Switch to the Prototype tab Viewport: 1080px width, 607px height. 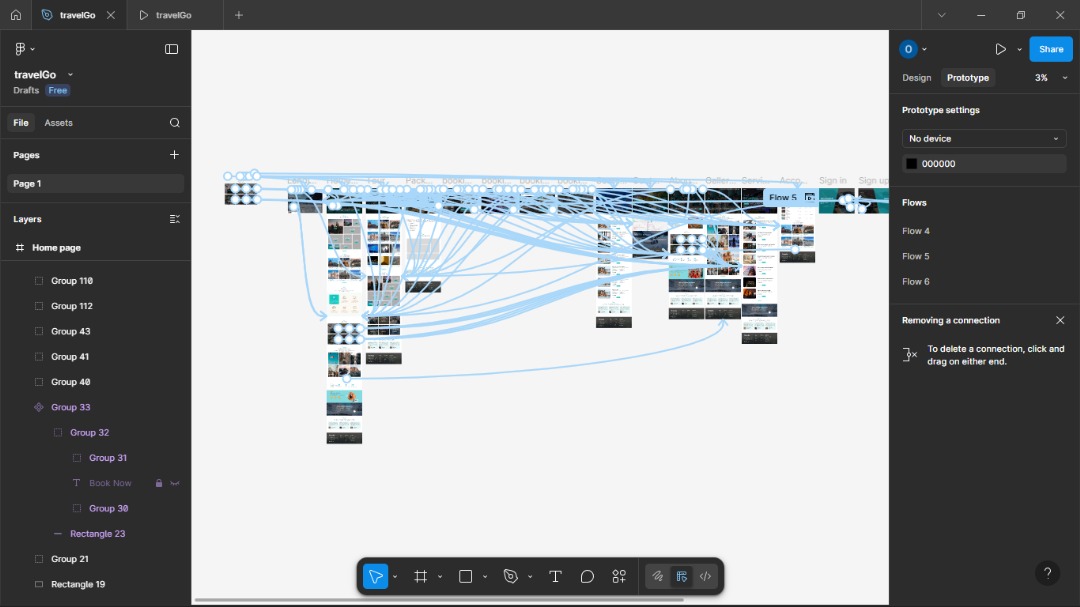pos(968,78)
